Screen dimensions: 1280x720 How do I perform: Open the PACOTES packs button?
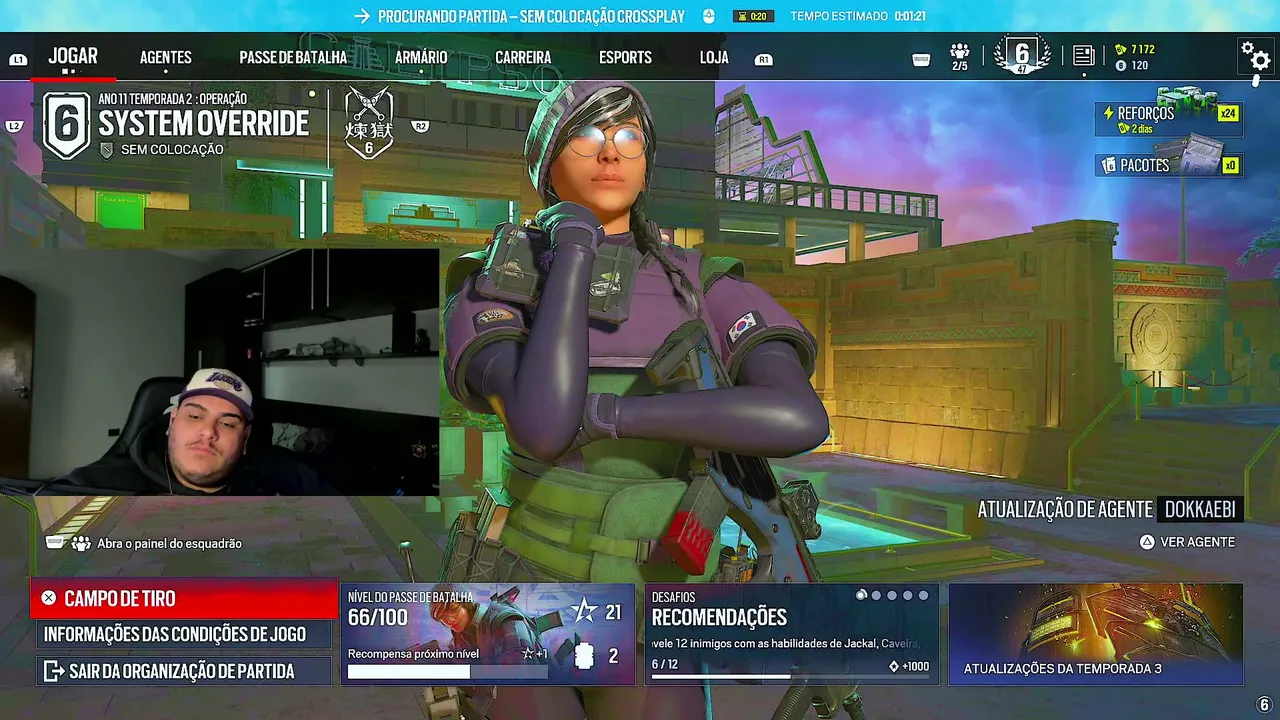pyautogui.click(x=1169, y=165)
